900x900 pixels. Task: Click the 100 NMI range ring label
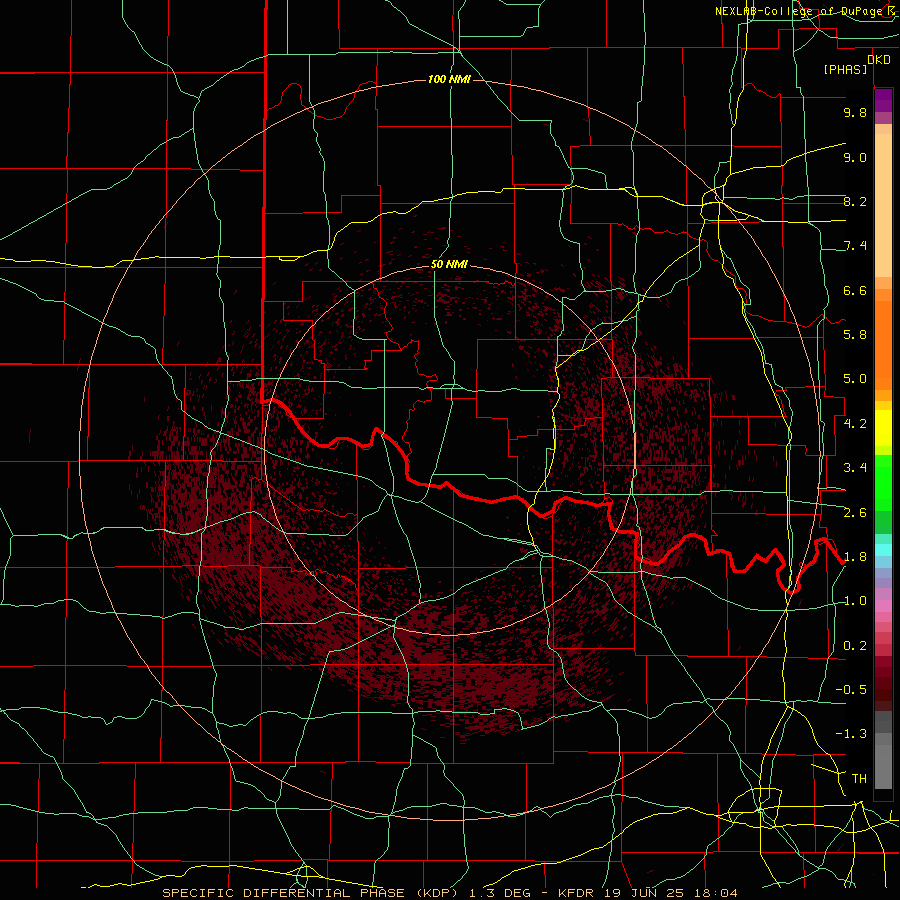click(449, 79)
